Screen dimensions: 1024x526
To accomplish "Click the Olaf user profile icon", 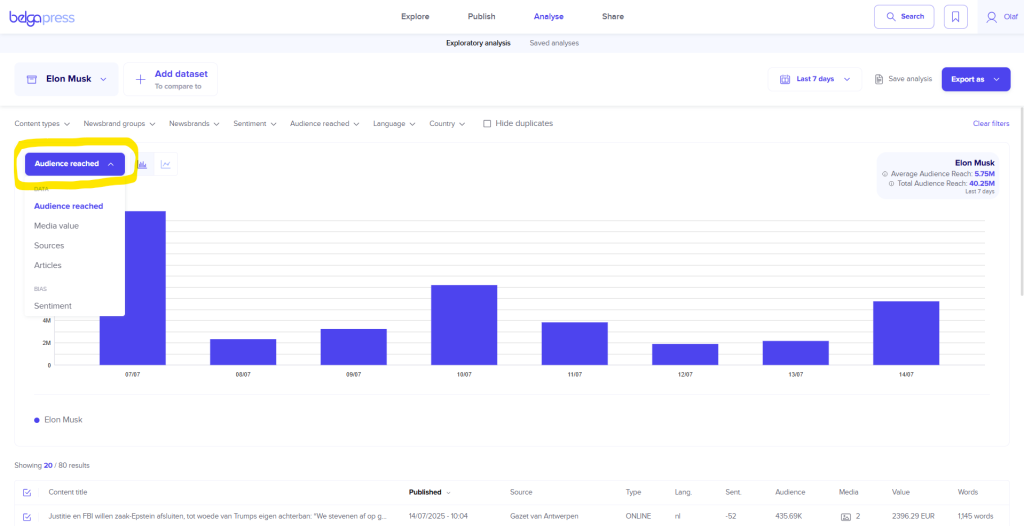I will pyautogui.click(x=991, y=17).
